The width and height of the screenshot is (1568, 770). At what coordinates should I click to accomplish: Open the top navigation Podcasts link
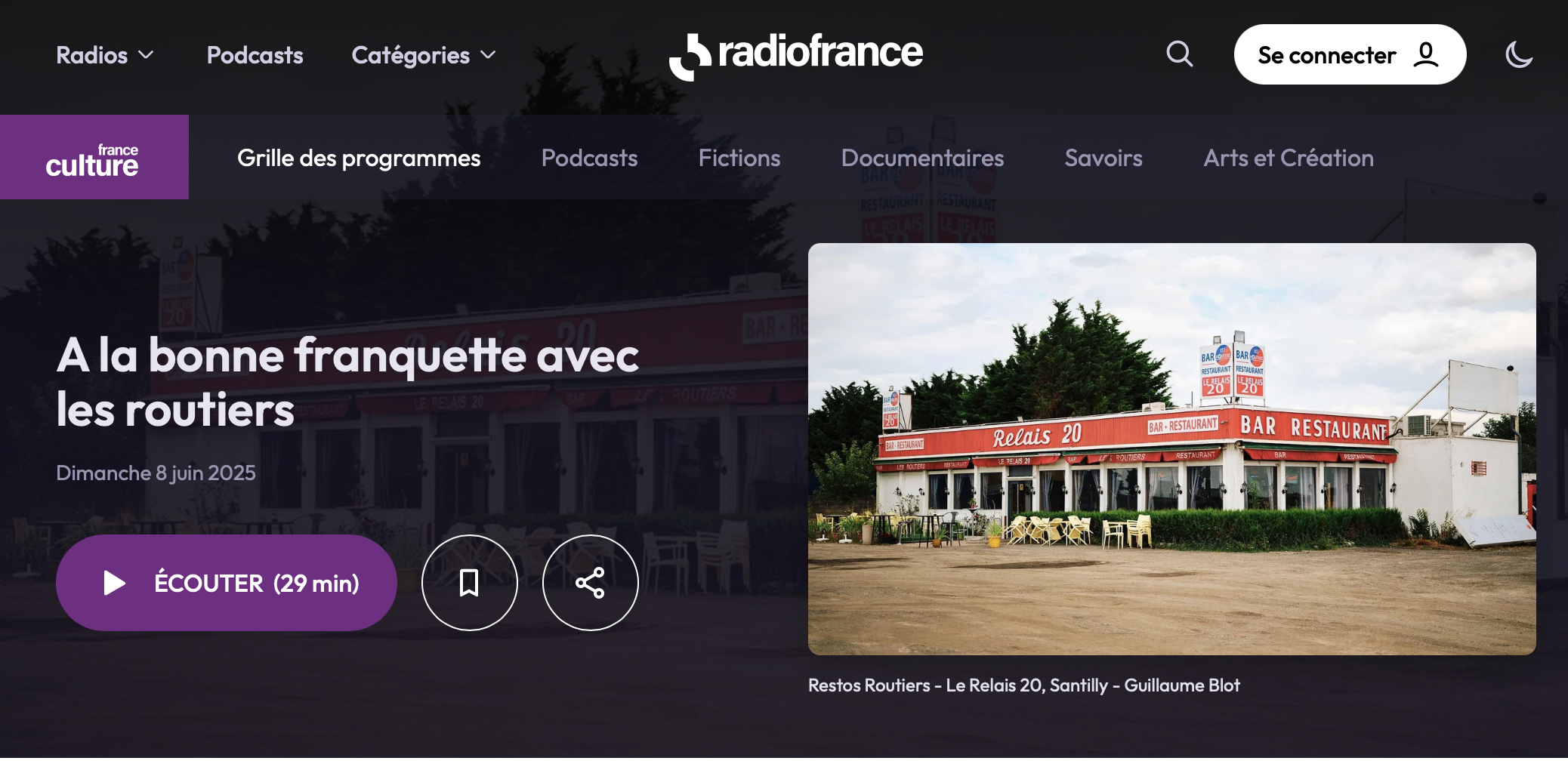point(255,54)
